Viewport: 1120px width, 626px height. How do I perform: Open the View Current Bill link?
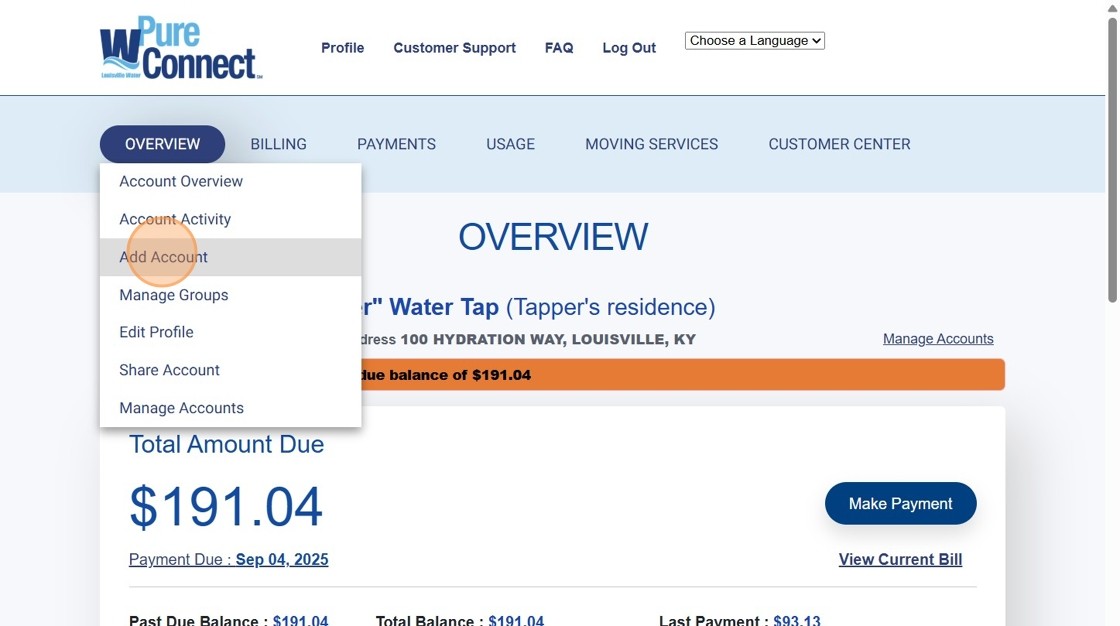coord(900,559)
